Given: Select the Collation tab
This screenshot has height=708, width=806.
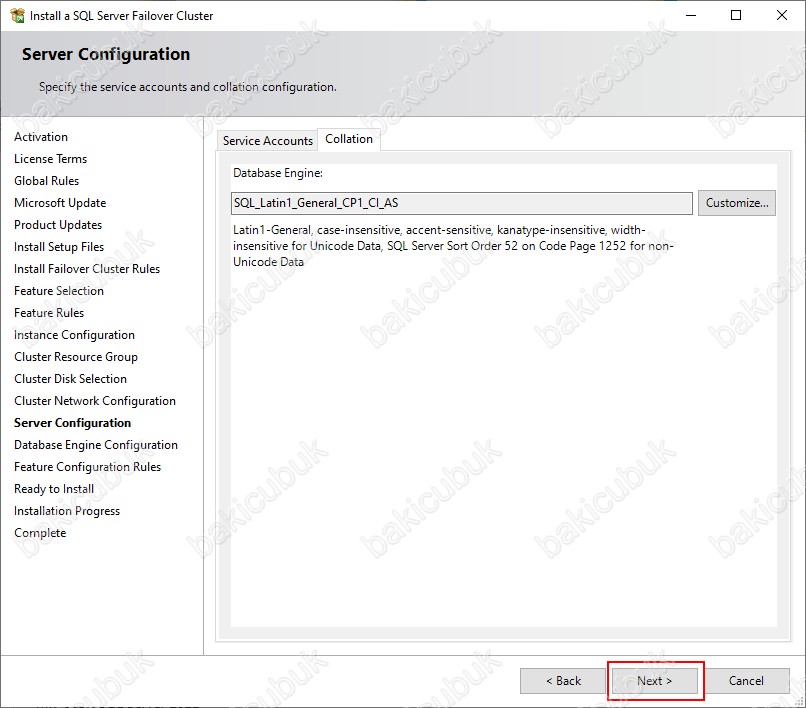Looking at the screenshot, I should click(349, 139).
